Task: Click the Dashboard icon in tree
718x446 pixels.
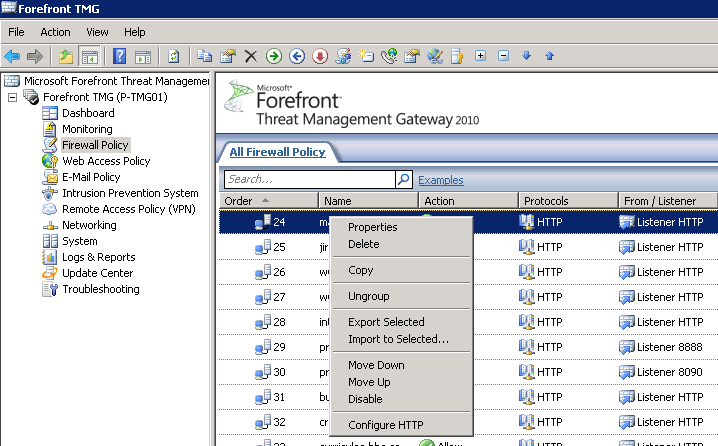Action: (49, 113)
